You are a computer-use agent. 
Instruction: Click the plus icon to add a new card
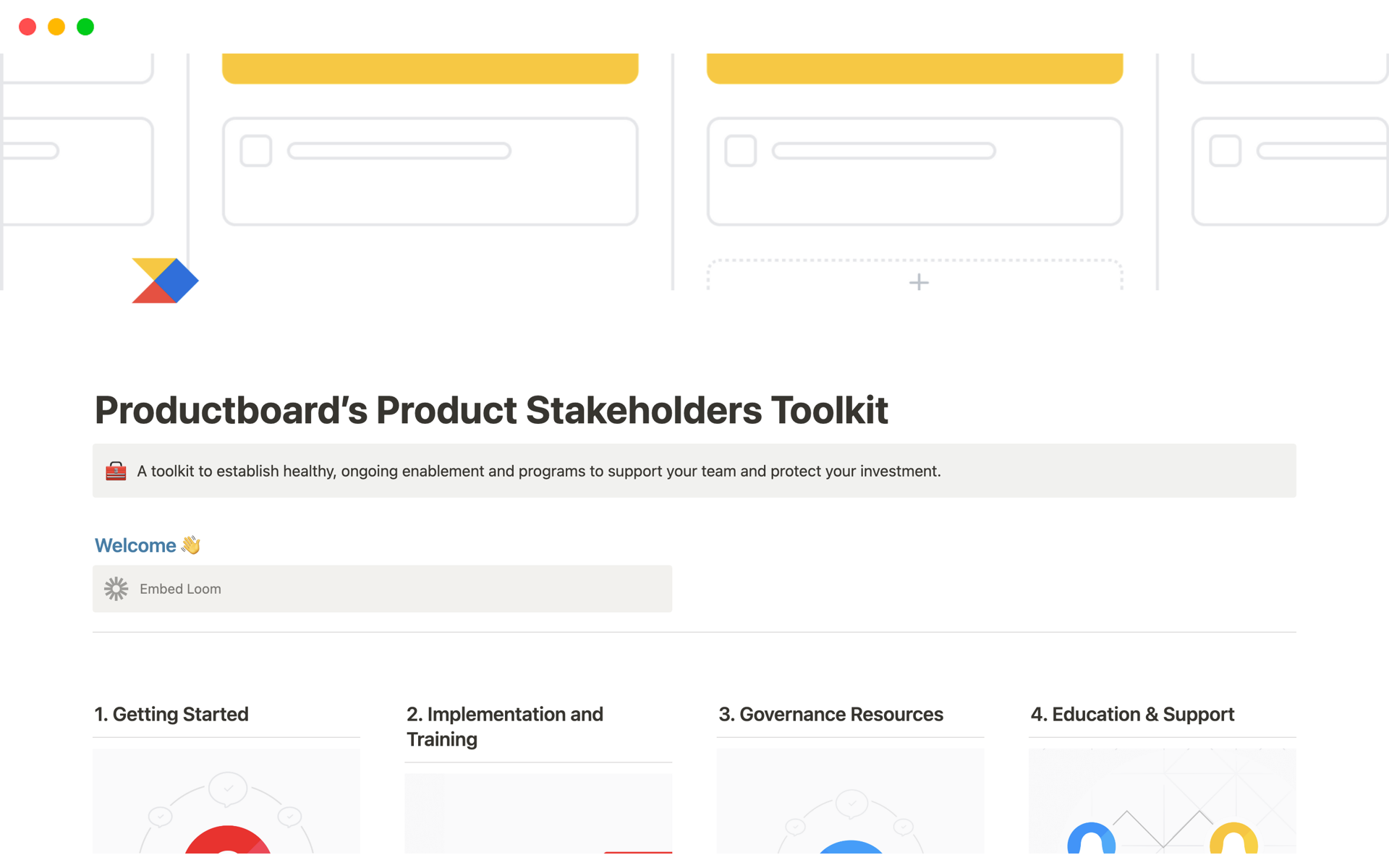coord(917,283)
